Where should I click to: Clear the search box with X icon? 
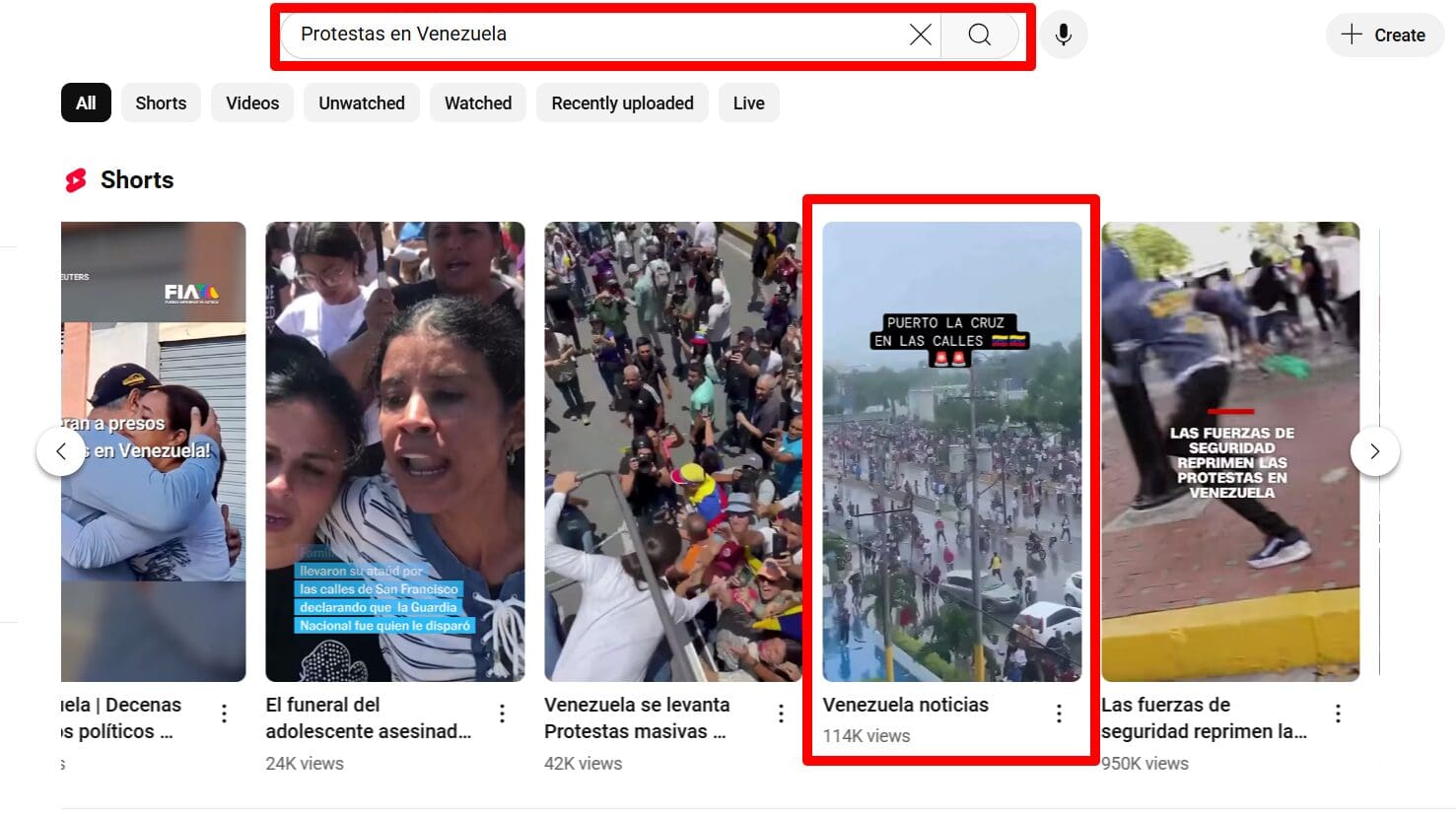tap(920, 34)
